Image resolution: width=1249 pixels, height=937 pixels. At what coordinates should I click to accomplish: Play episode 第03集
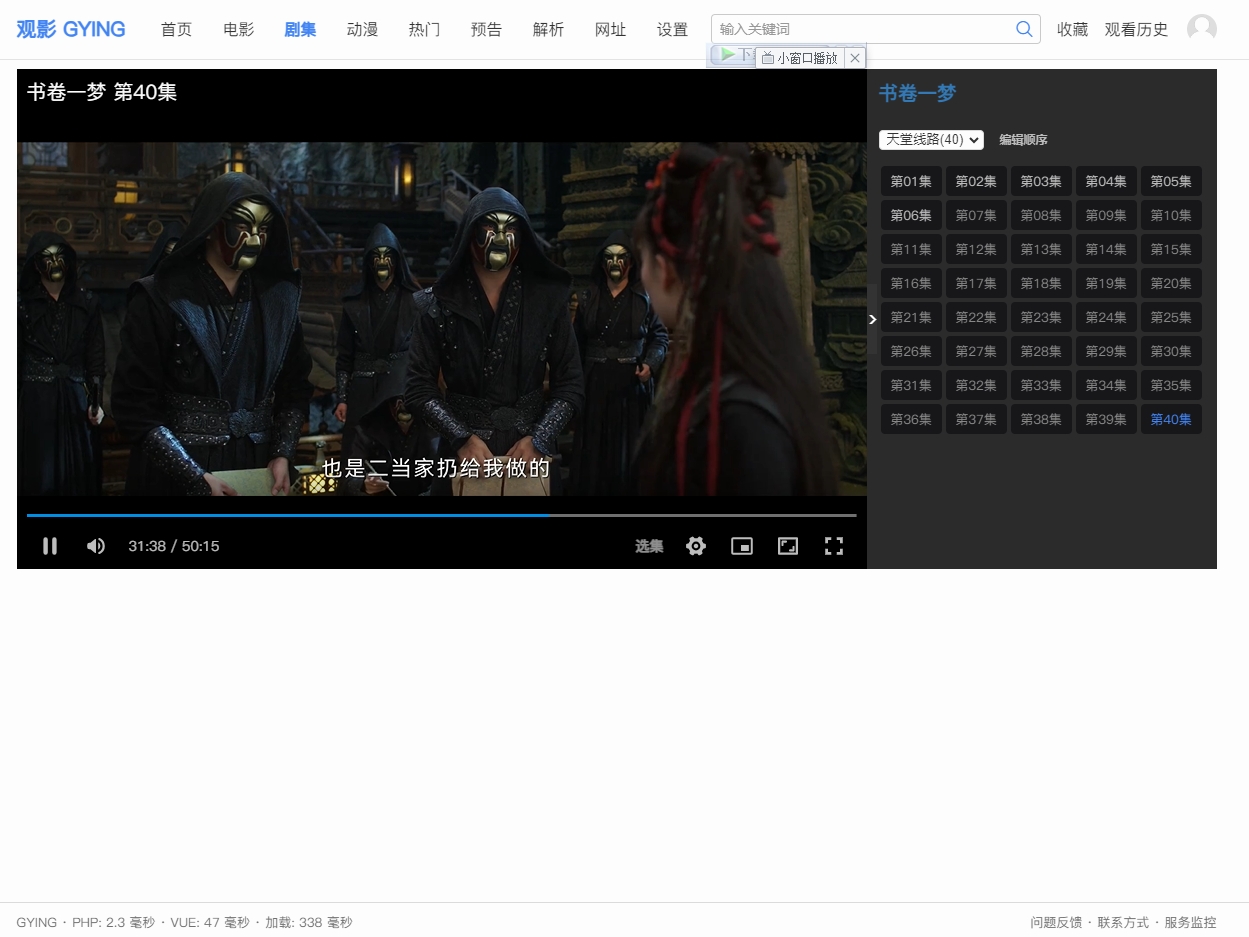point(1041,181)
